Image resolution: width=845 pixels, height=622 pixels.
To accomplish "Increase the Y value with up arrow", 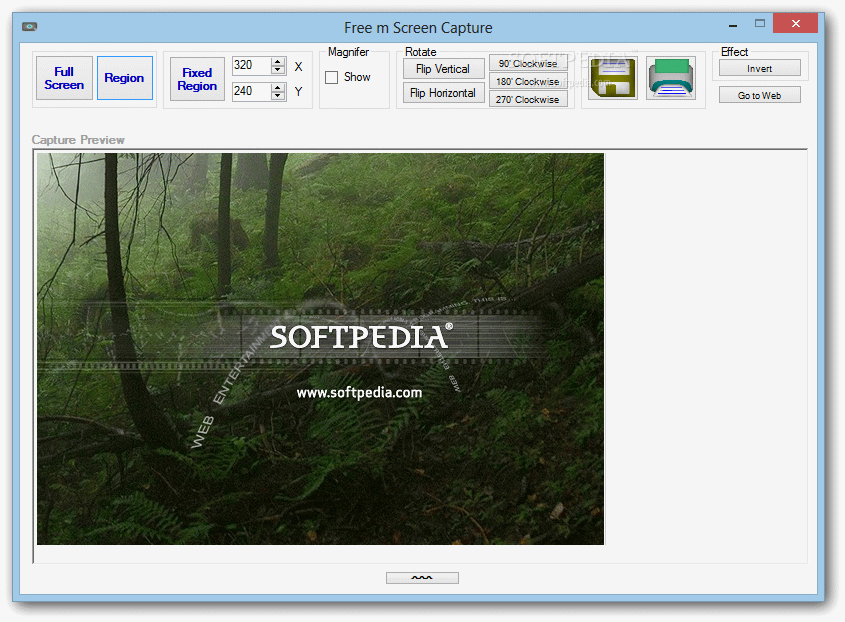I will pyautogui.click(x=278, y=87).
